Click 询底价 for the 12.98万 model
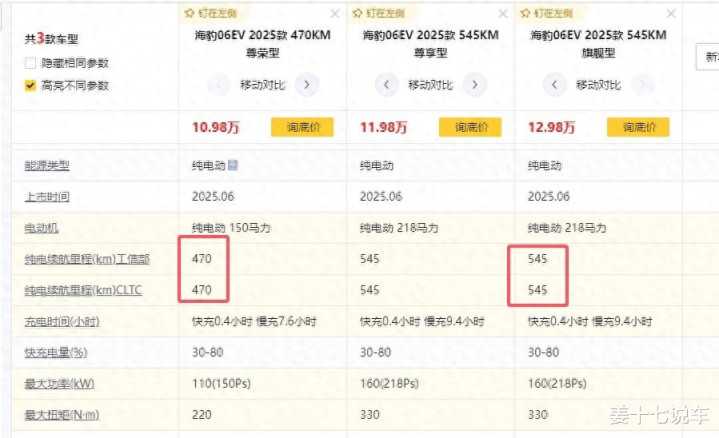The width and height of the screenshot is (719, 438). tap(638, 127)
